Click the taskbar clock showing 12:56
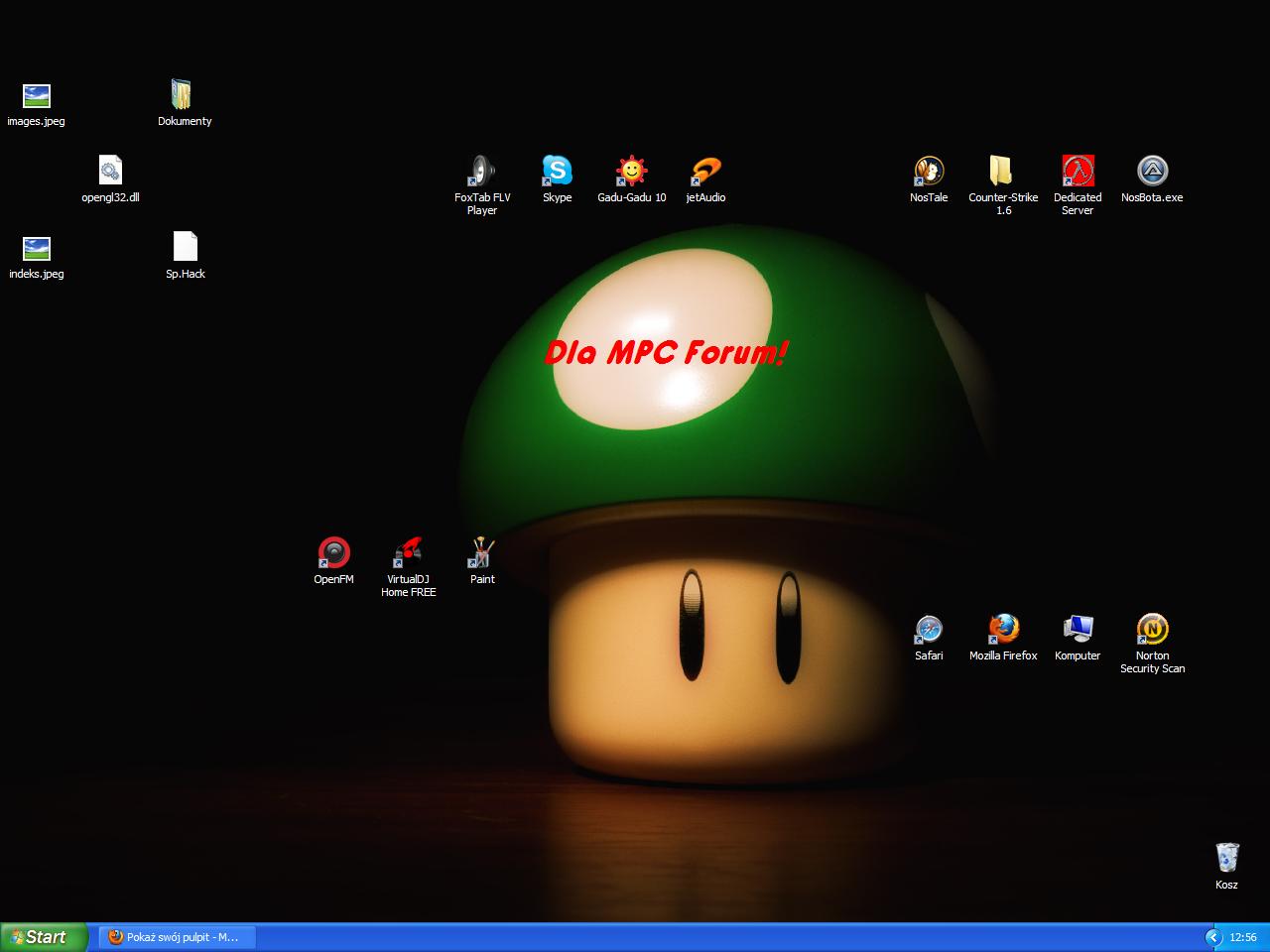The width and height of the screenshot is (1270, 952). (1243, 937)
